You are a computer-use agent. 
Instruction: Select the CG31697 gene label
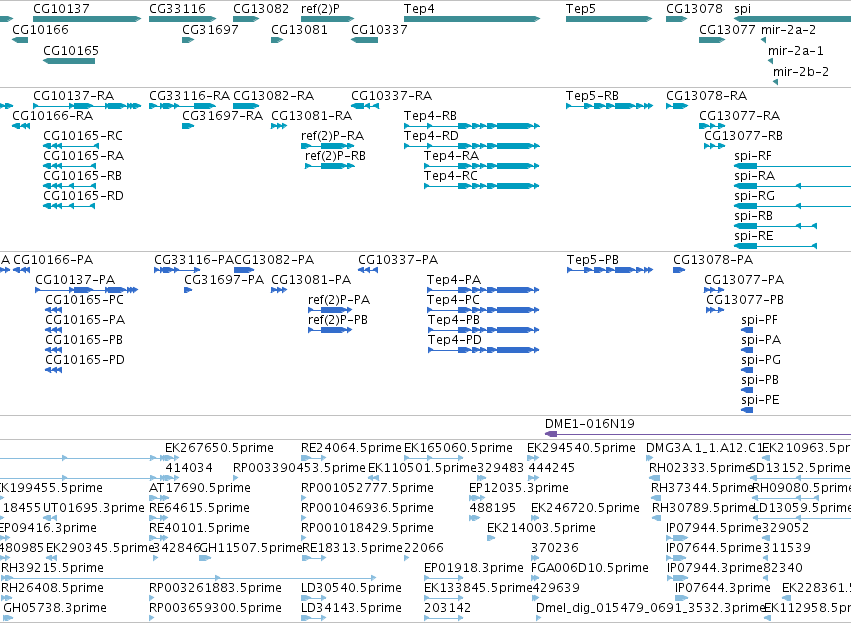pos(210,30)
